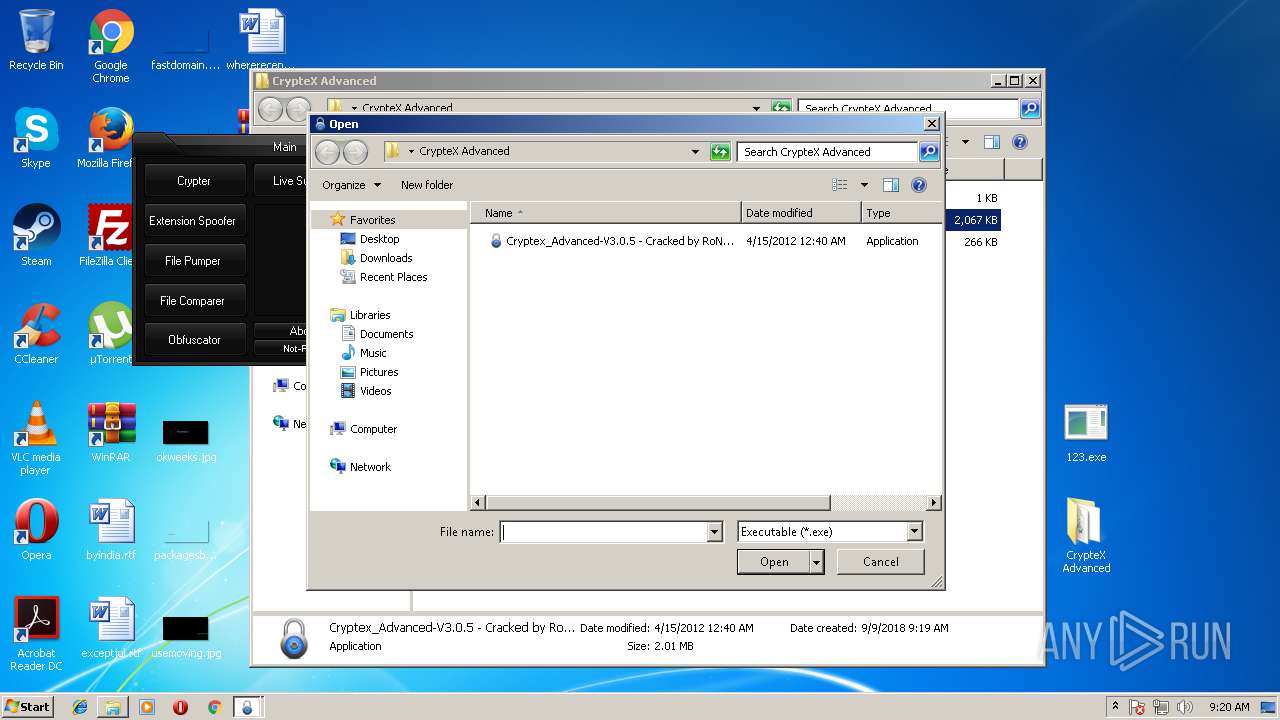1280x720 pixels.
Task: Open Acrobat Reader DC desktop icon
Action: tap(36, 635)
